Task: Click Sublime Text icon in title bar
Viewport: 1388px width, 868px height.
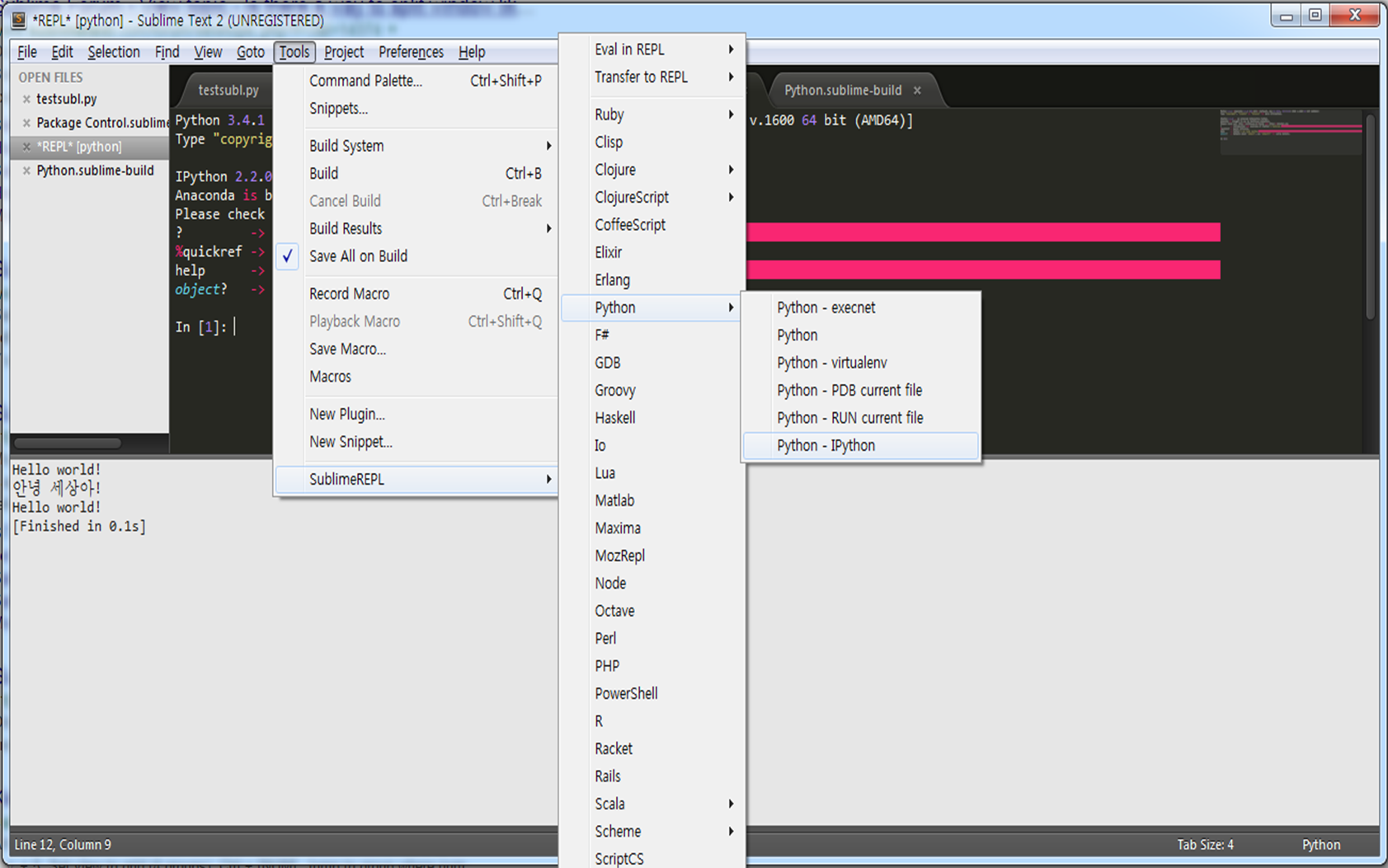Action: point(18,20)
